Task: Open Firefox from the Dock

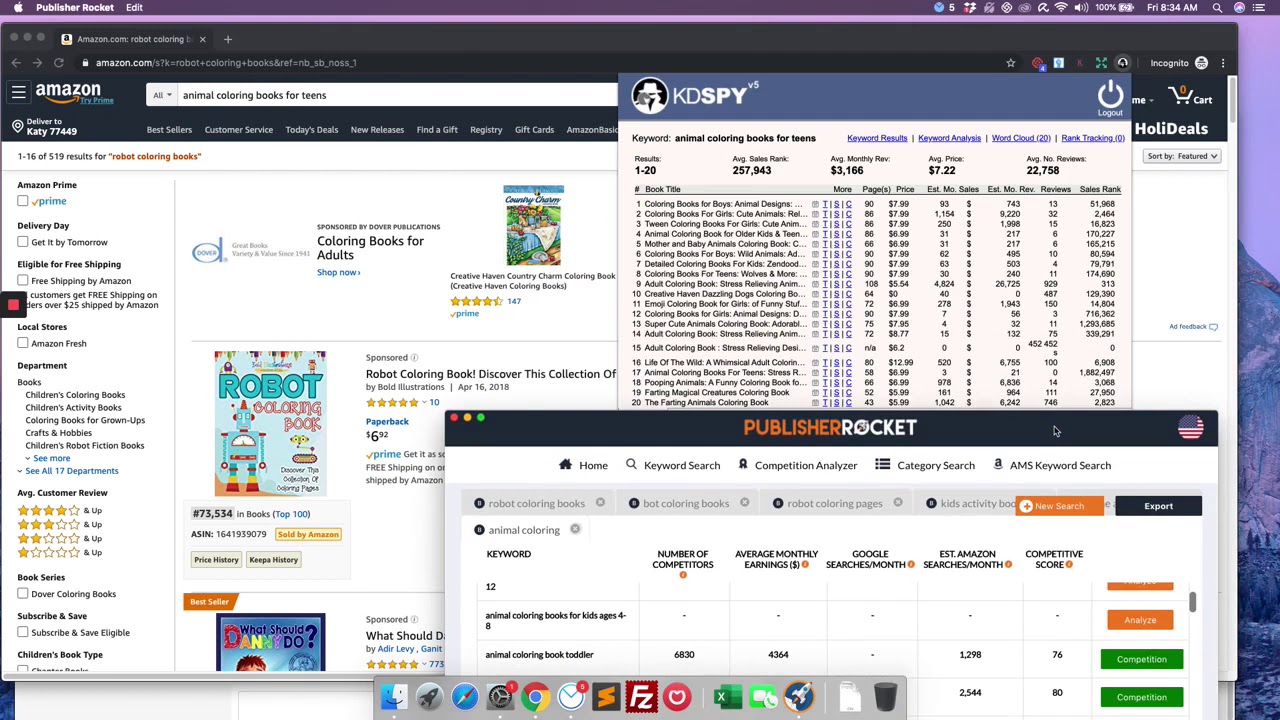Action: (x=677, y=695)
